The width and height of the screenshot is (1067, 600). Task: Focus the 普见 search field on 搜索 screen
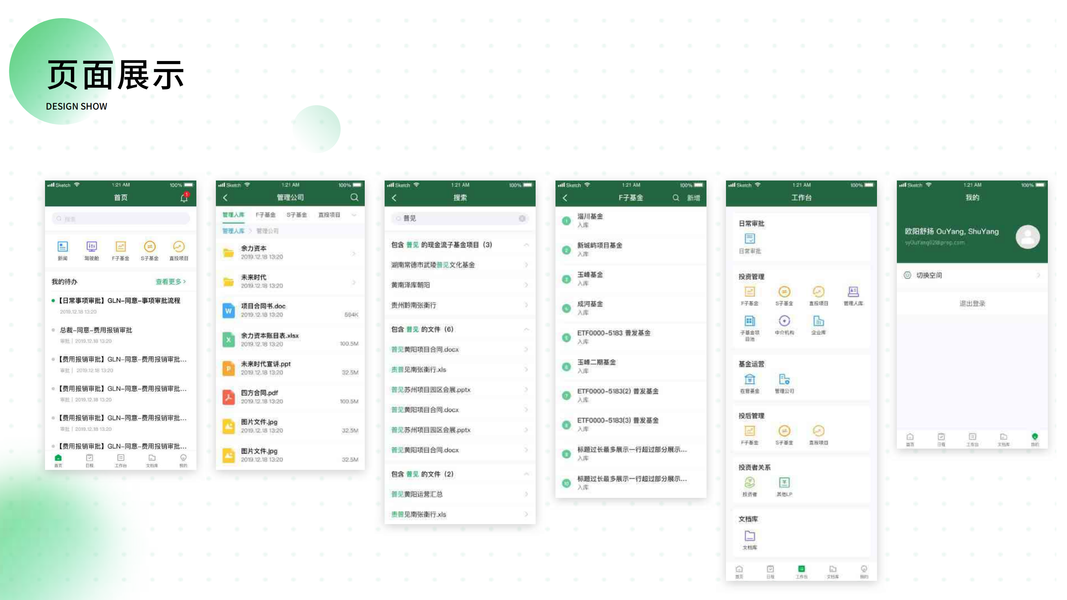(x=460, y=218)
